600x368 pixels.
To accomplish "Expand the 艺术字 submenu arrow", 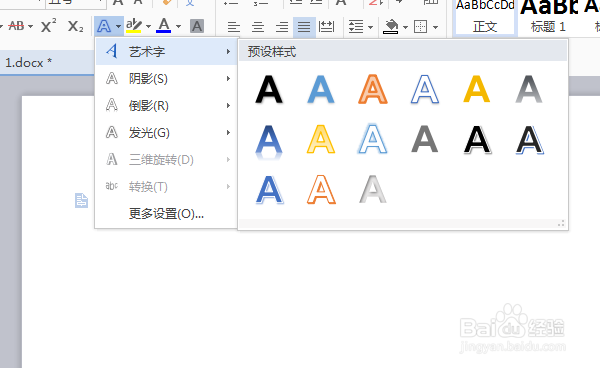I will (228, 52).
